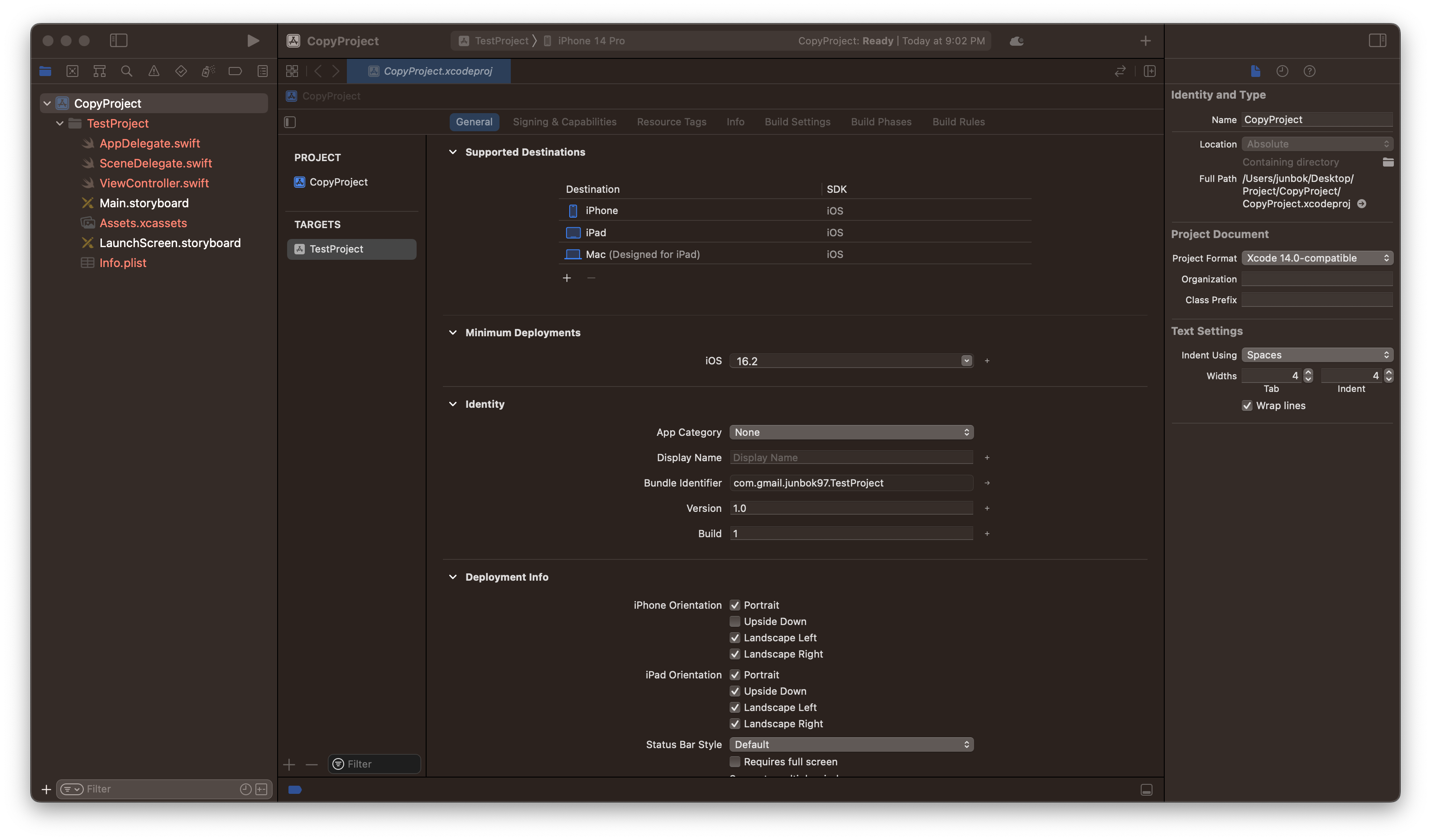Open the App Category dropdown
Viewport: 1431px width, 840px height.
[850, 432]
